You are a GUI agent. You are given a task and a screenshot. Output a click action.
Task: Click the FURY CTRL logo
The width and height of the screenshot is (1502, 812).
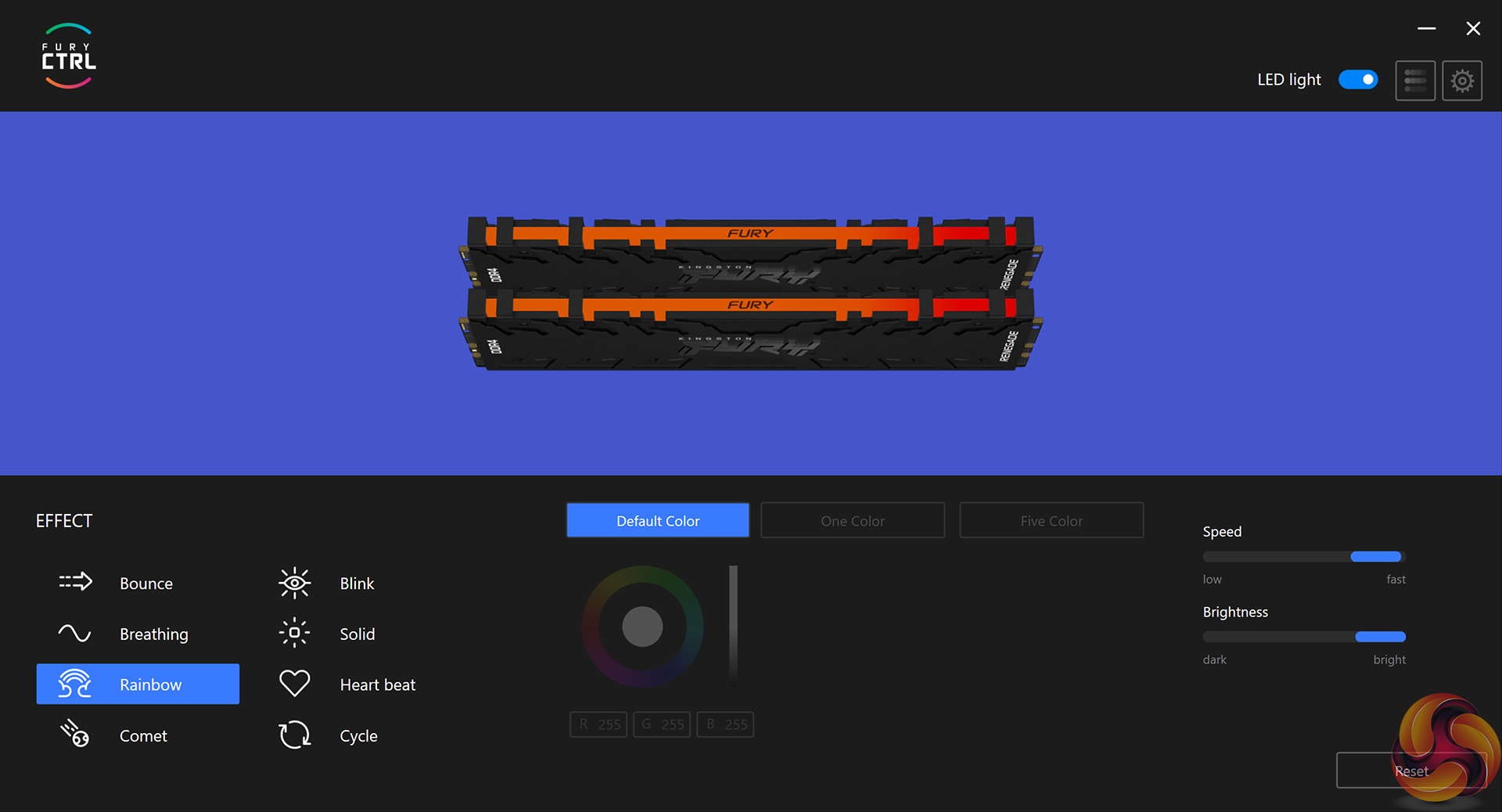[69, 56]
